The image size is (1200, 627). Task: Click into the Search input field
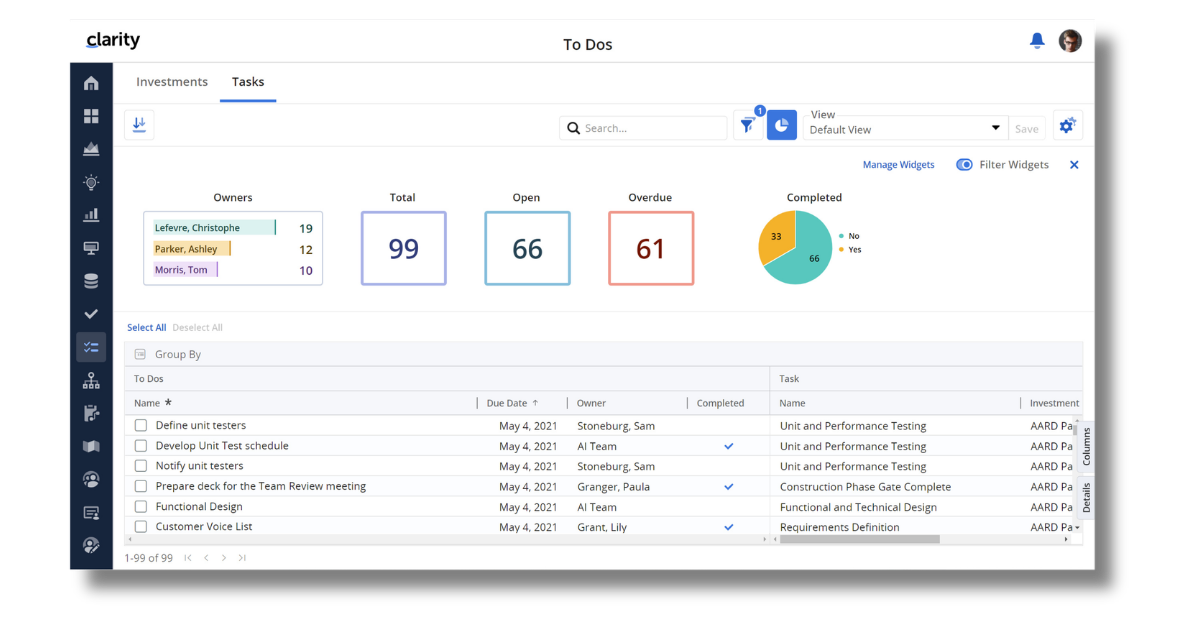click(x=652, y=128)
